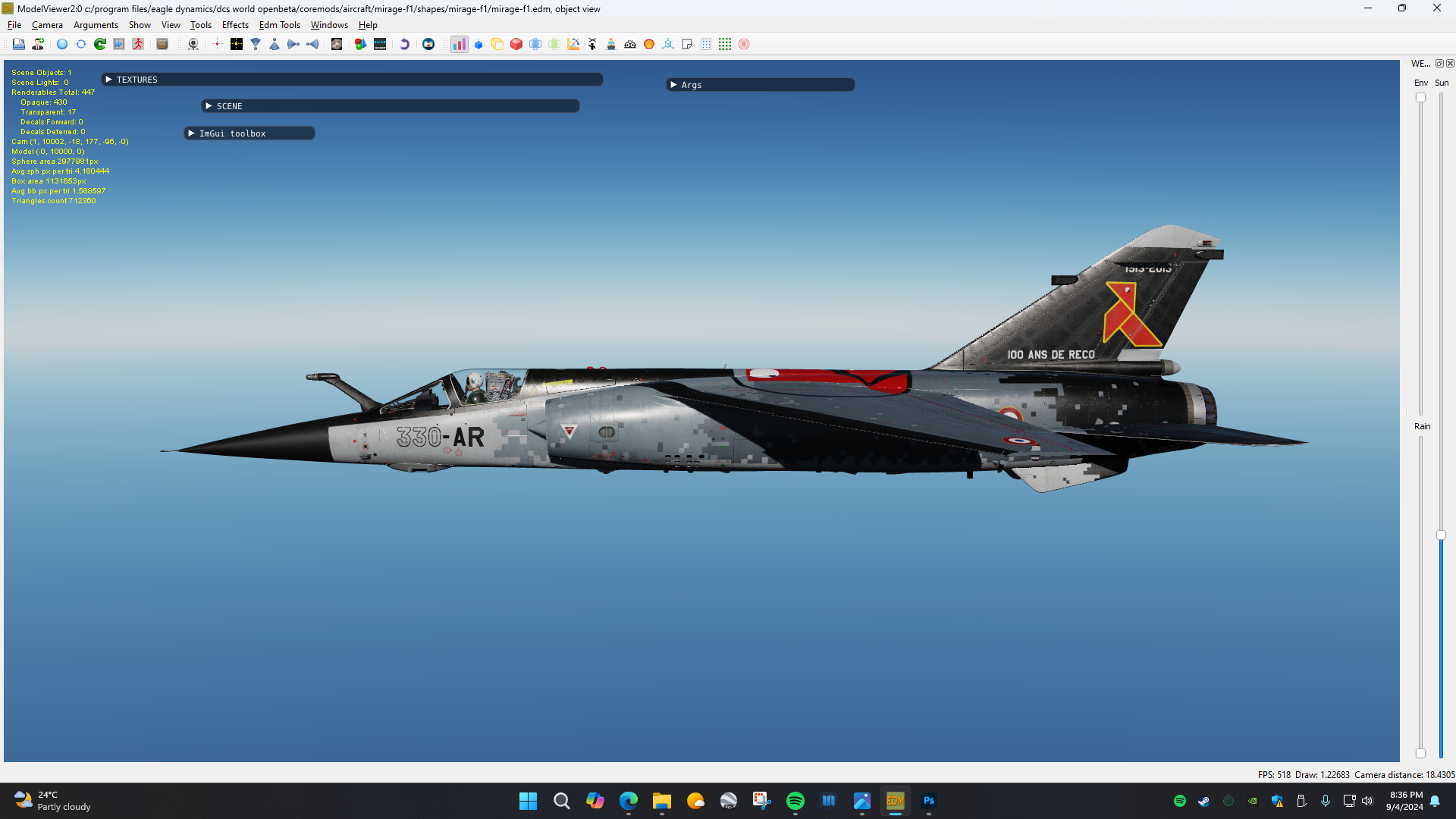
Task: Open the Effects menu
Action: coord(235,25)
